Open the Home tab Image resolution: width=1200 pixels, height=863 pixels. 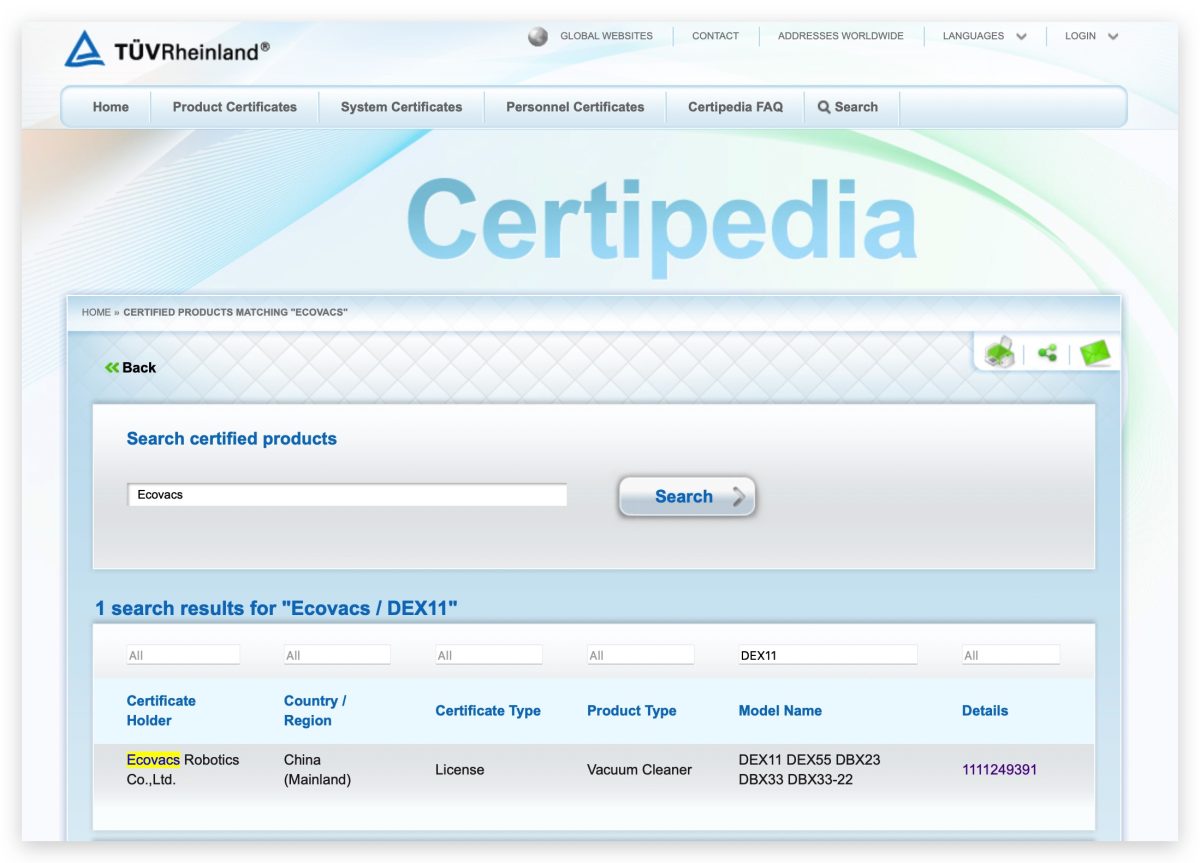pyautogui.click(x=111, y=107)
